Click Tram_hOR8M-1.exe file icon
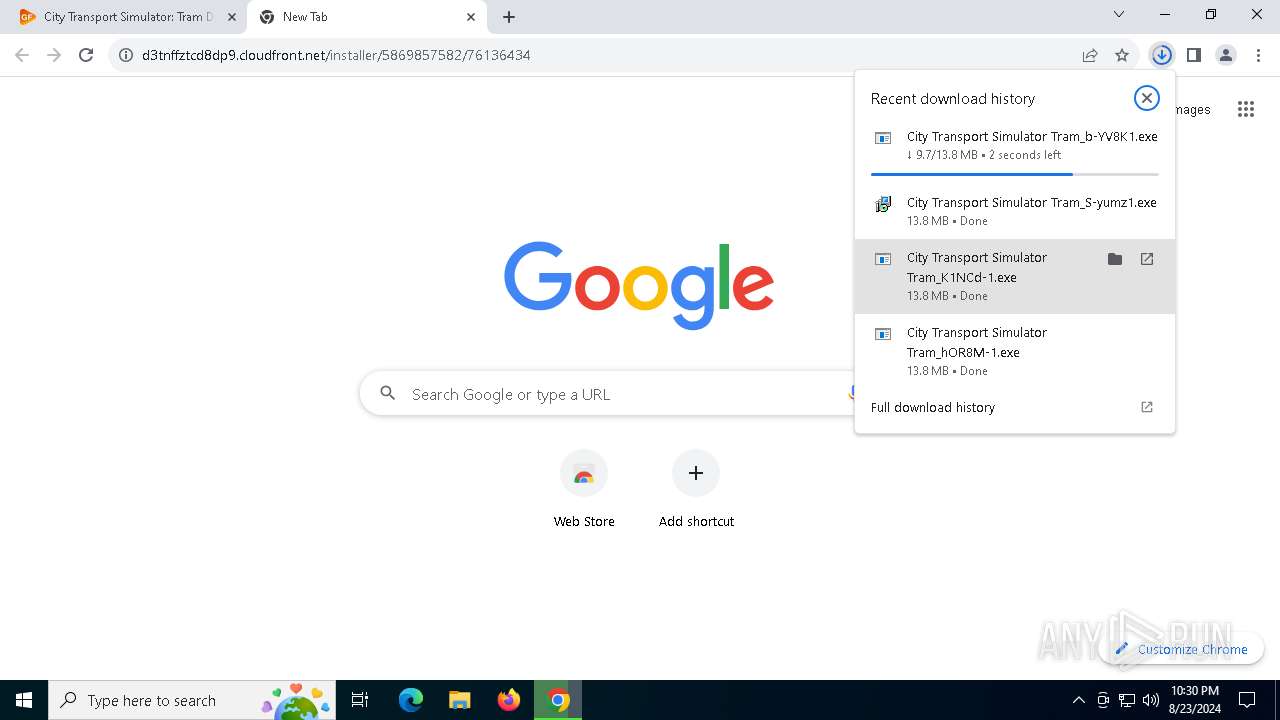This screenshot has width=1280, height=720. 883,334
